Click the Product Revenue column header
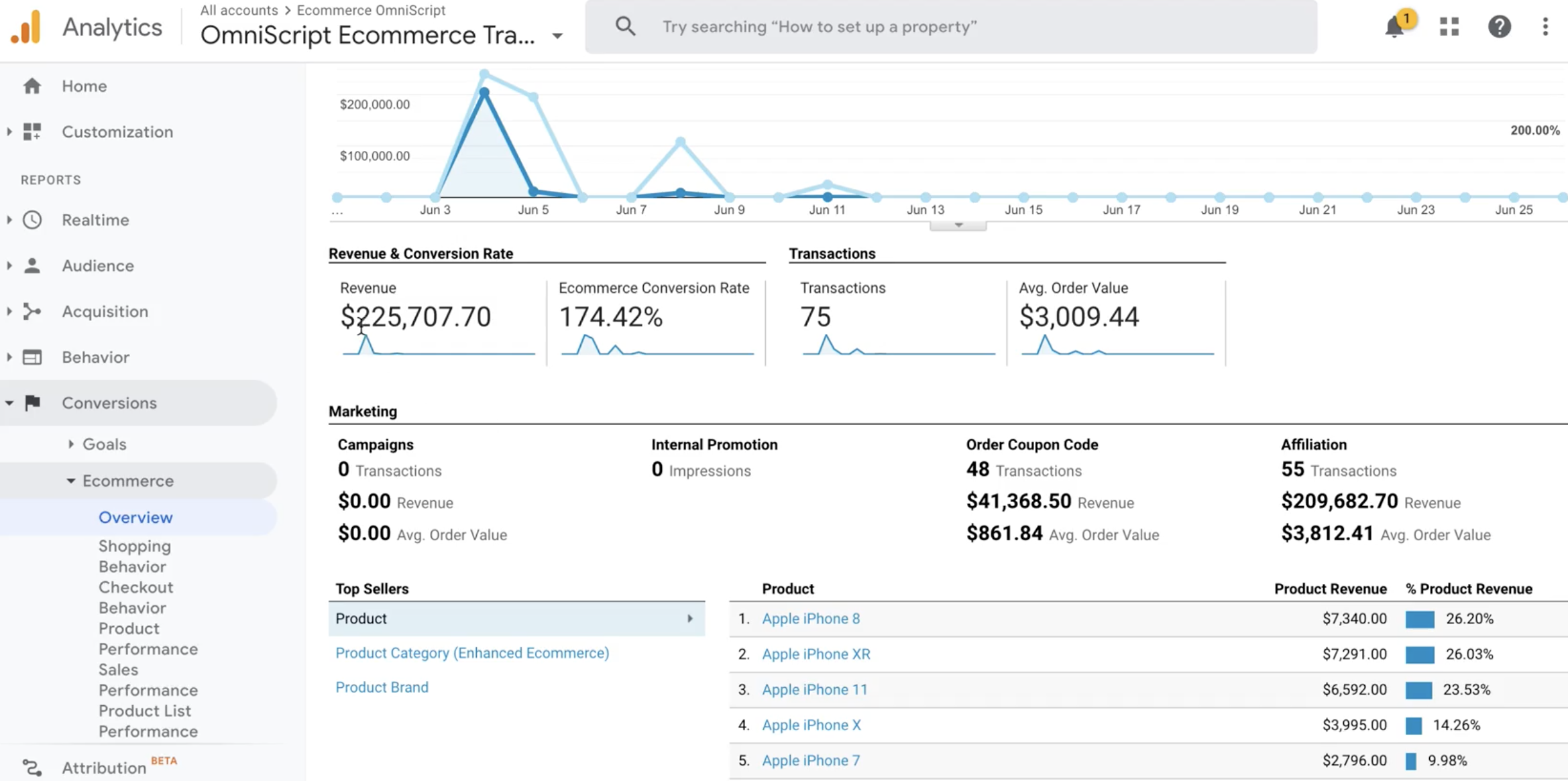This screenshot has width=1568, height=781. pyautogui.click(x=1331, y=589)
